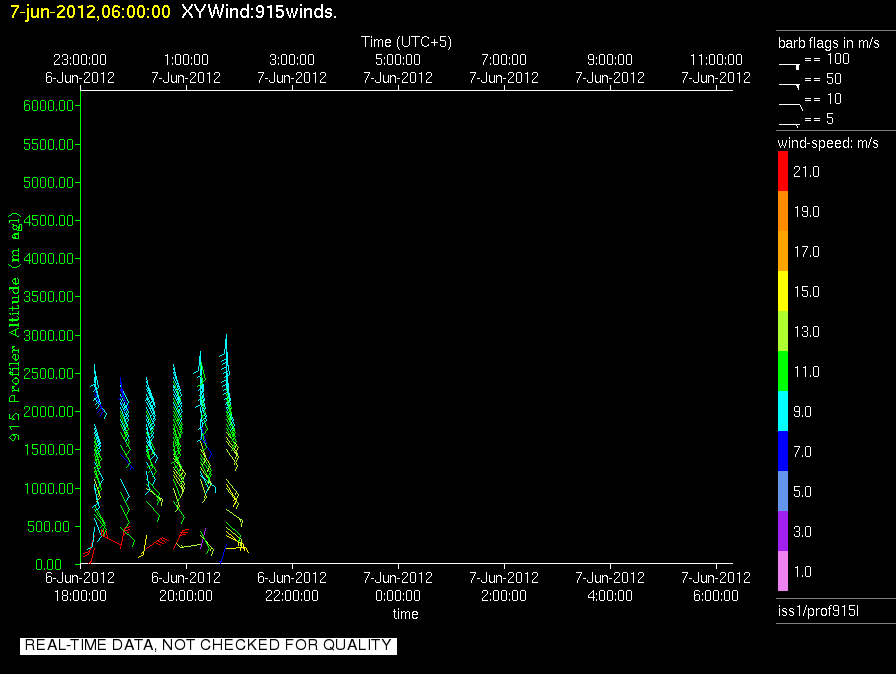Click the 915 Profiler Altitude axis label
896x674 pixels.
pos(15,327)
